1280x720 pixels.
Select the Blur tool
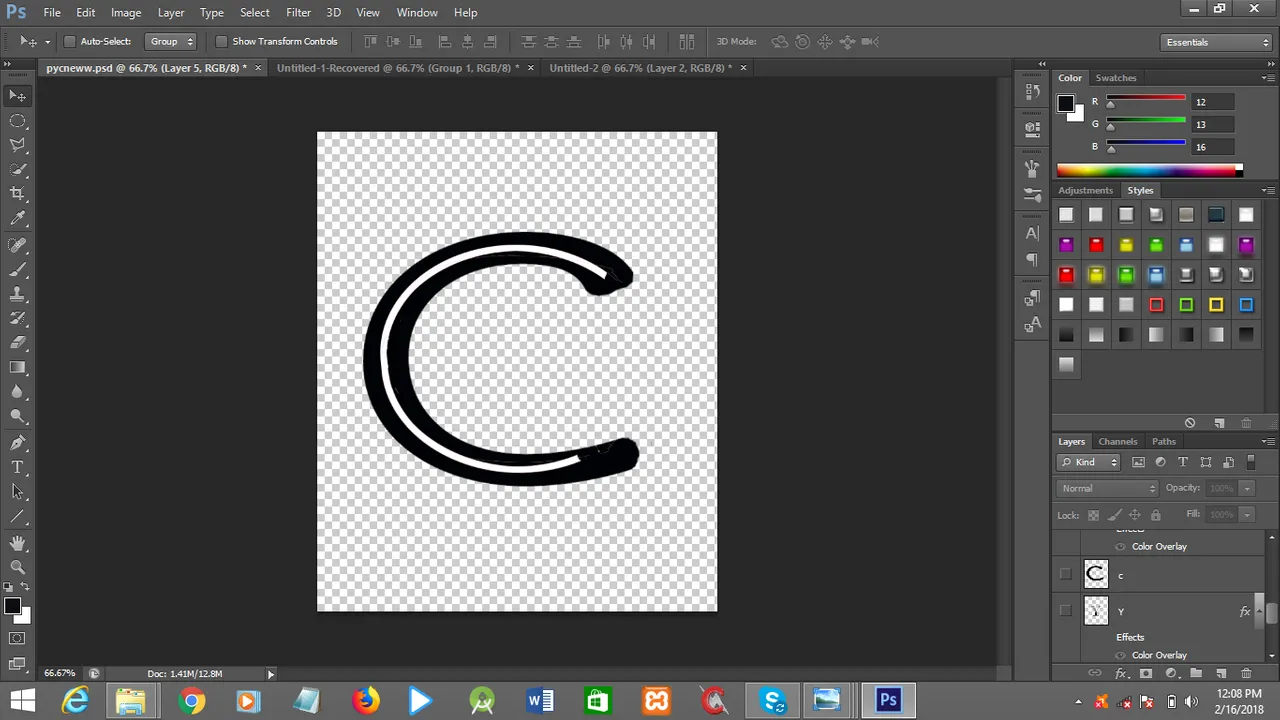pos(18,392)
